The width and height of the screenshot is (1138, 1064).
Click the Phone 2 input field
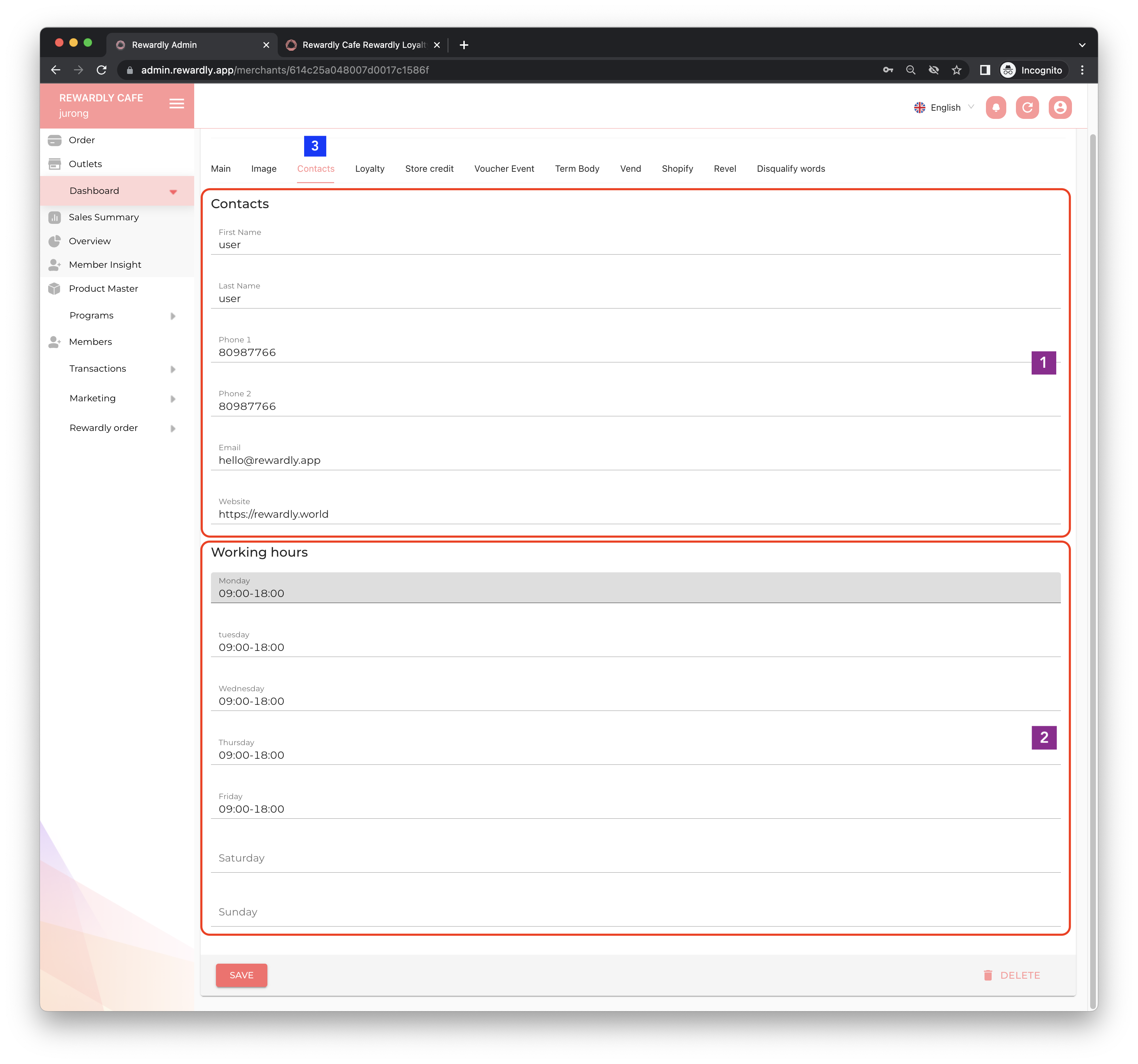coord(635,401)
